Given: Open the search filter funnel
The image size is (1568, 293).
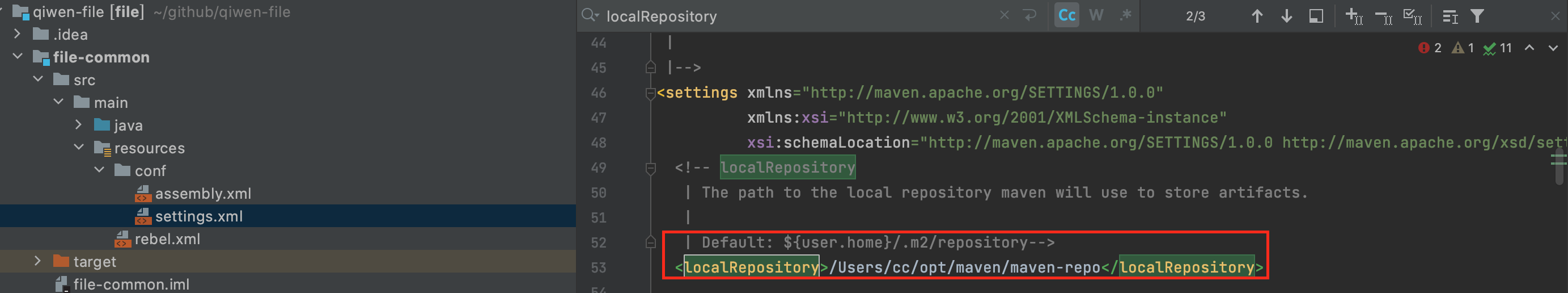Looking at the screenshot, I should [x=1477, y=16].
